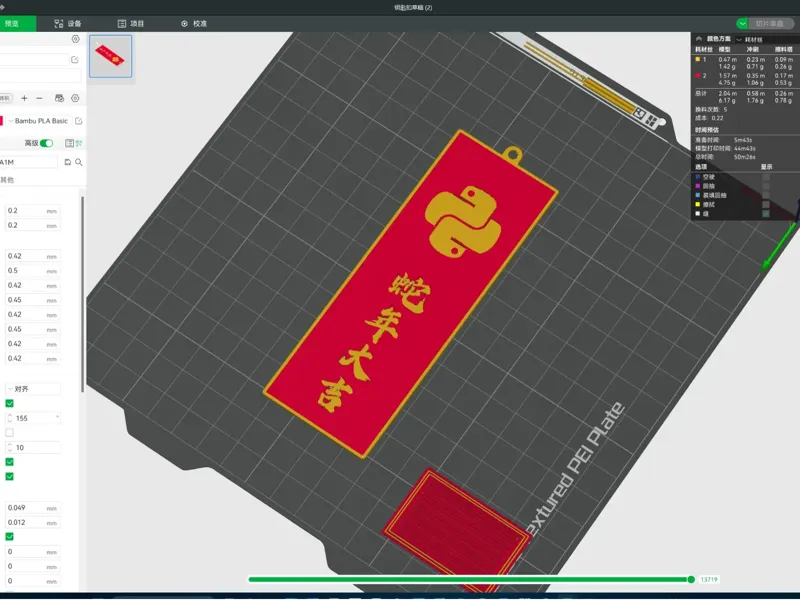This screenshot has width=800, height=600.
Task: Open filament settings gear next to AMS sync
Action: 75,98
